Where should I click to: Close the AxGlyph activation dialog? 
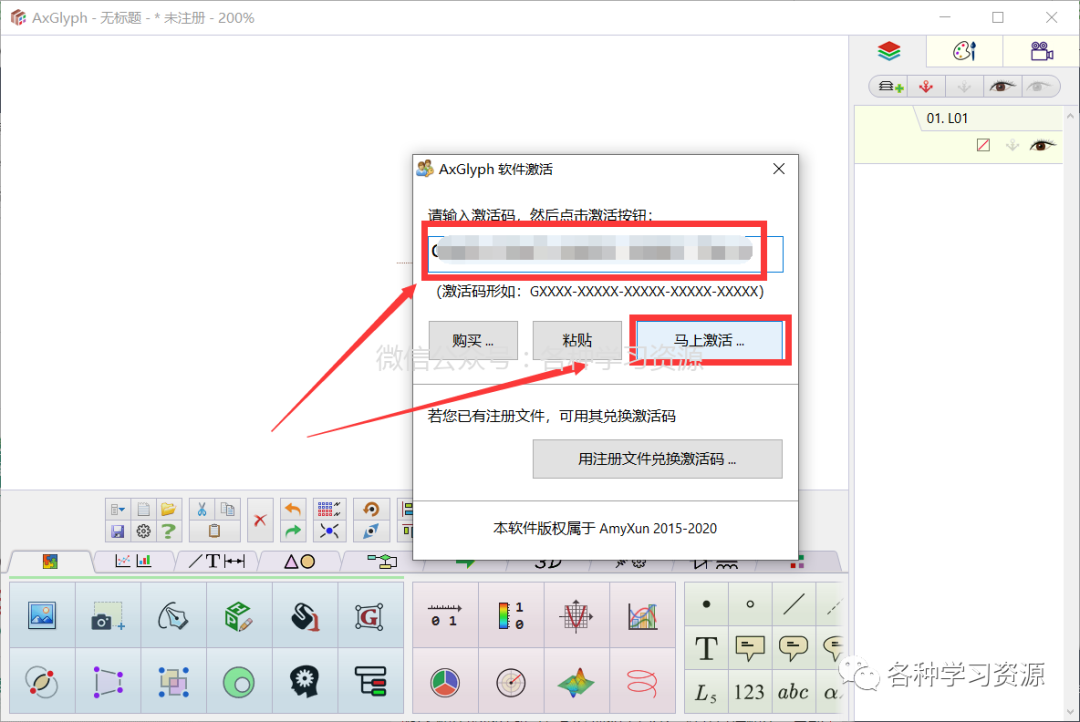click(x=779, y=169)
